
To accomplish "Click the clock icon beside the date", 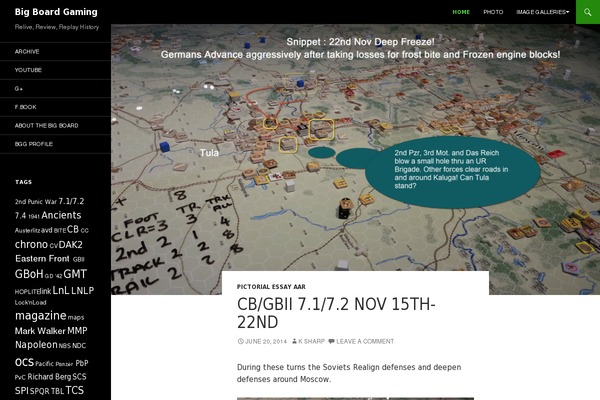I will click(x=240, y=341).
